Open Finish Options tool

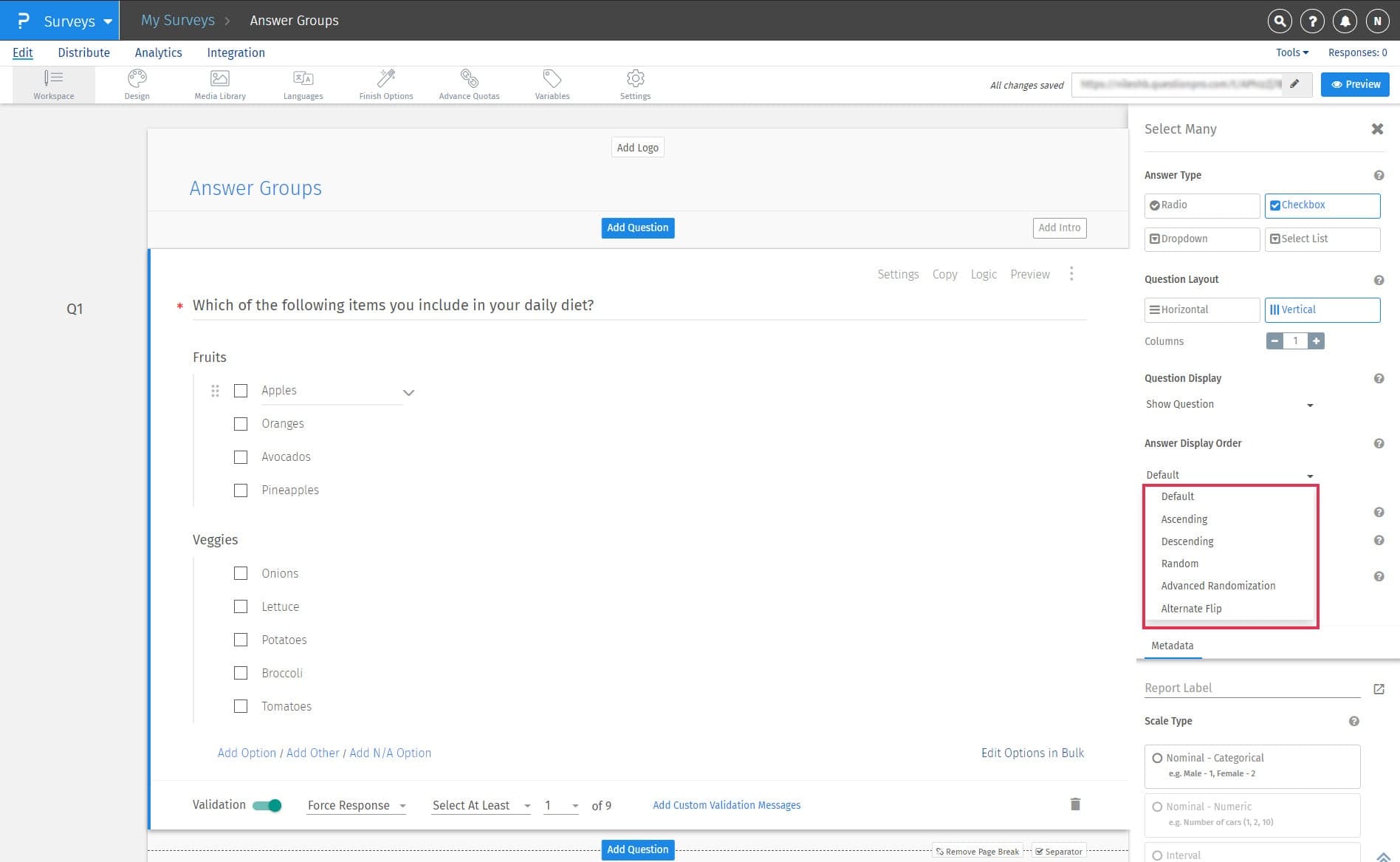(x=386, y=84)
